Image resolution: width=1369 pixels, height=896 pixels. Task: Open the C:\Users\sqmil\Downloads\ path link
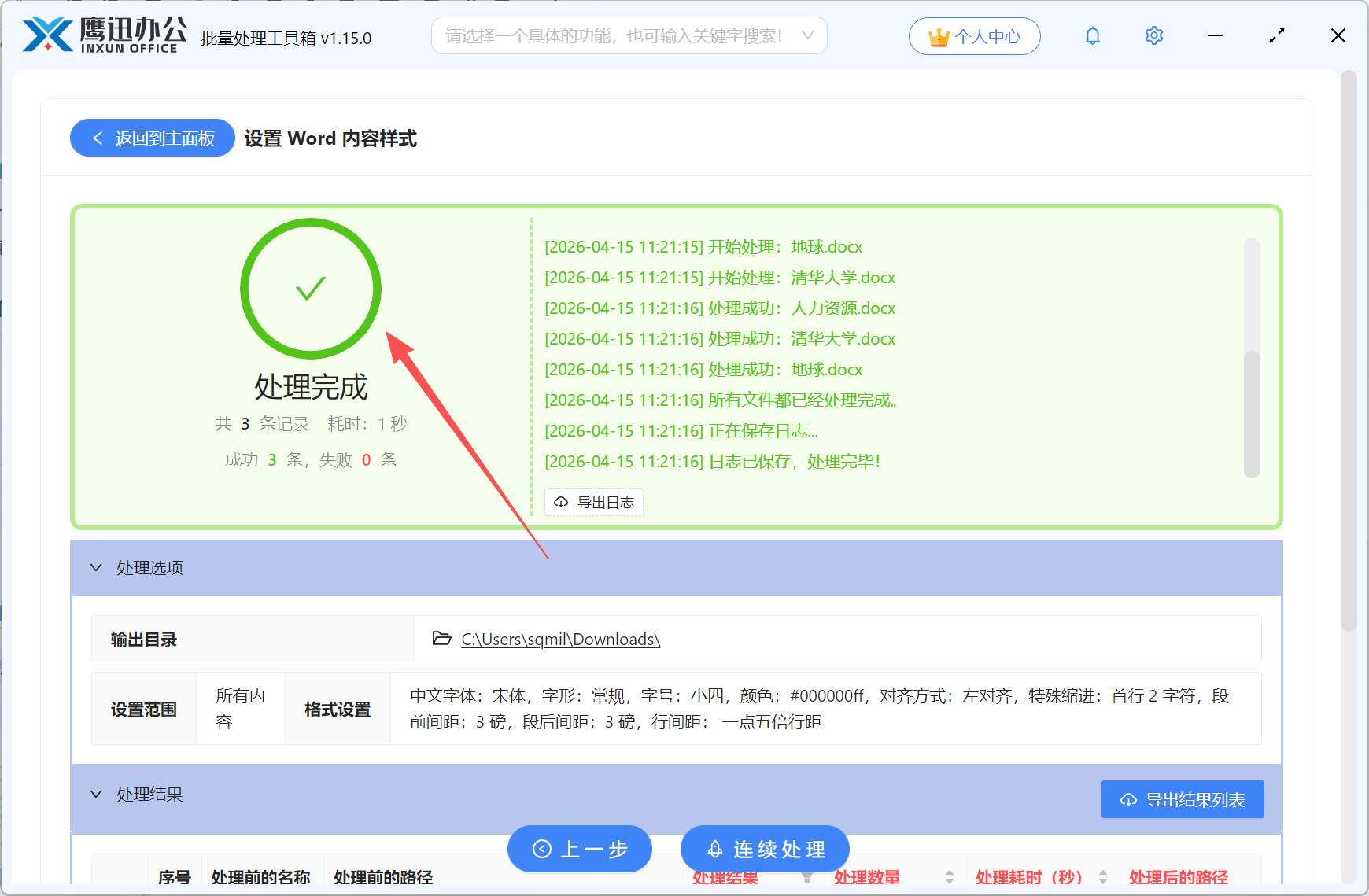559,639
